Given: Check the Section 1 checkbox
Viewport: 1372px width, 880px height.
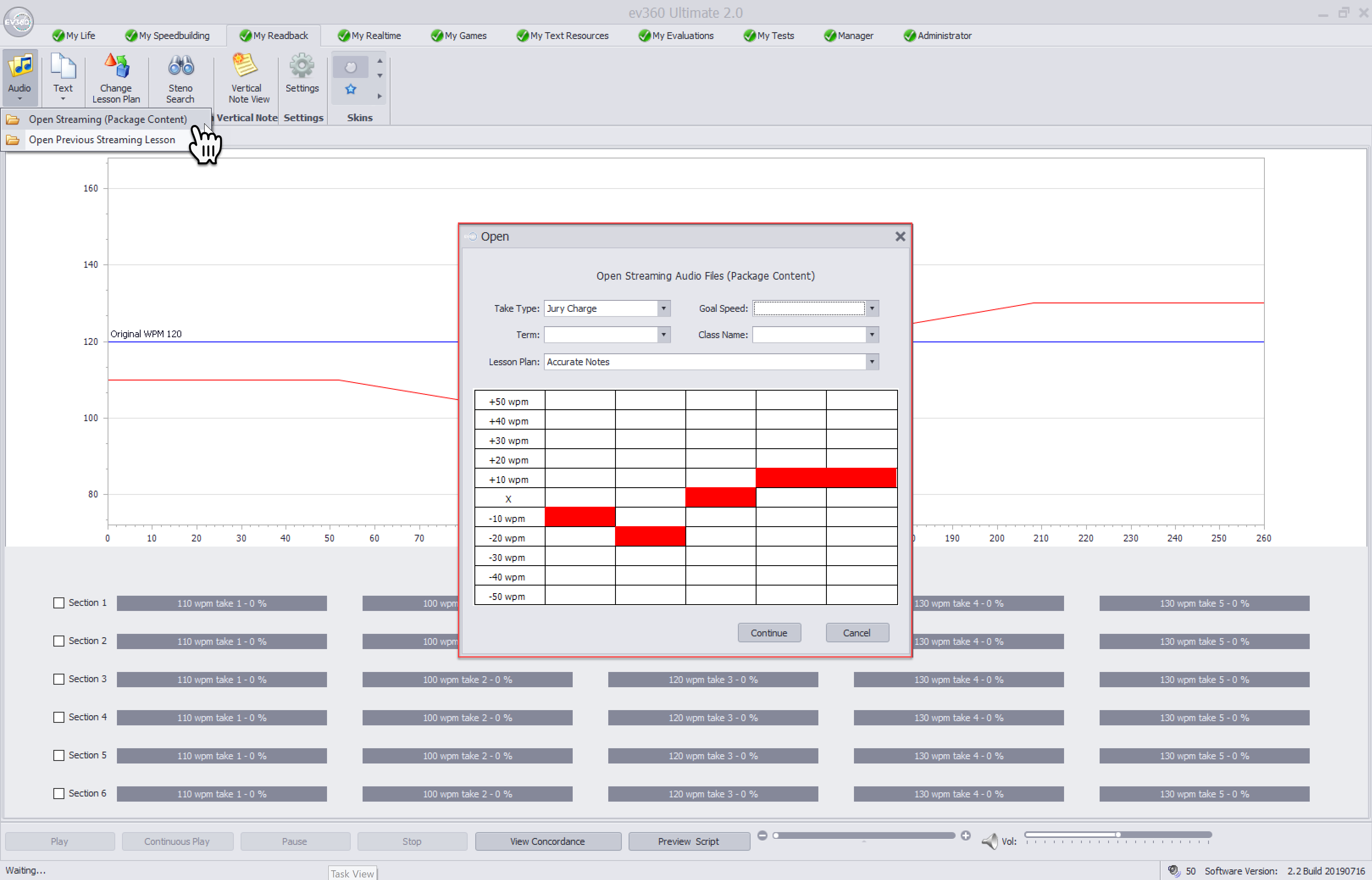Looking at the screenshot, I should [x=59, y=603].
